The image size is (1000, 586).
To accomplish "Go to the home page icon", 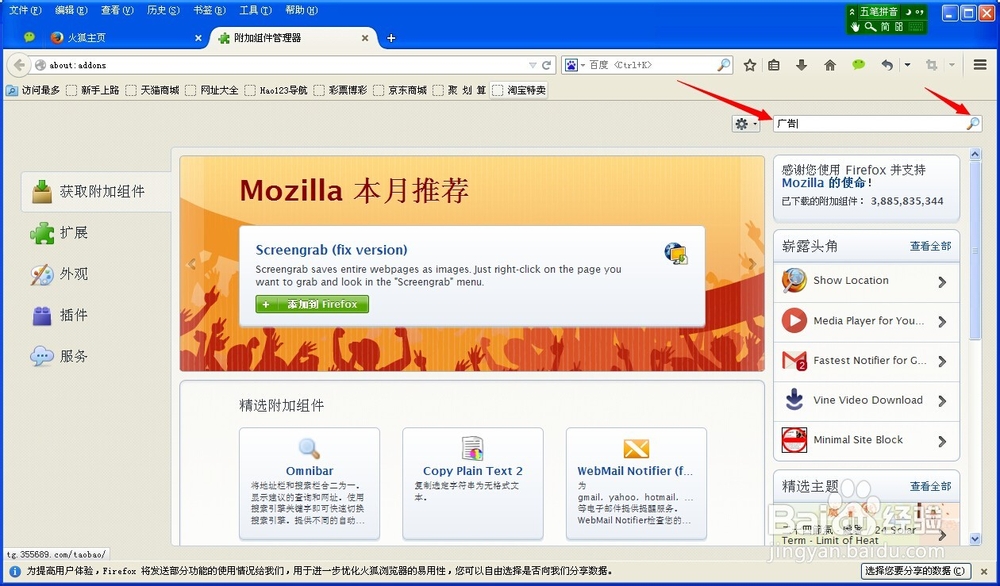I will point(830,65).
